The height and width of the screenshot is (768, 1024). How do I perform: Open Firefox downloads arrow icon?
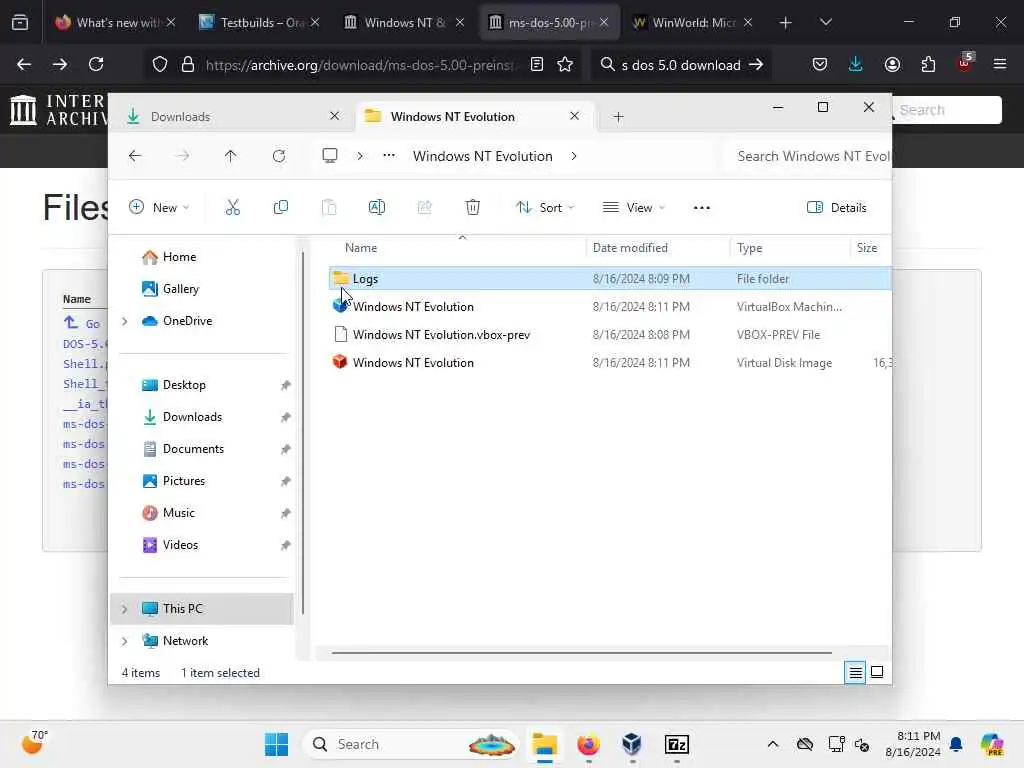coord(856,64)
